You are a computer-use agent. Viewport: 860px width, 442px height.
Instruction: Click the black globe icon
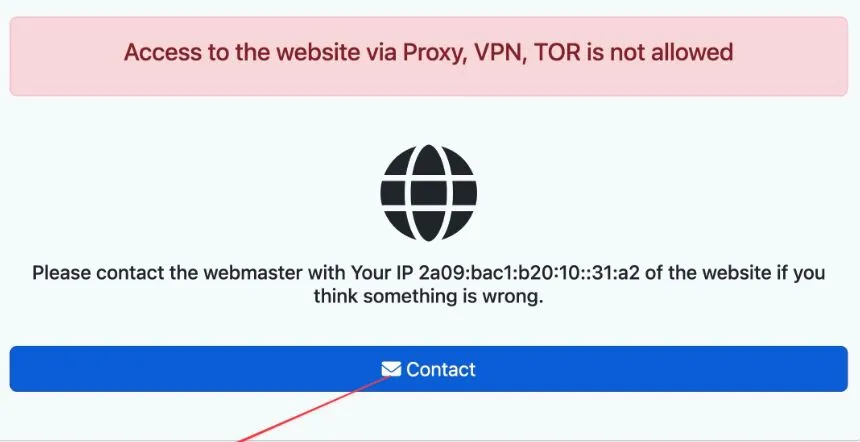click(x=428, y=193)
